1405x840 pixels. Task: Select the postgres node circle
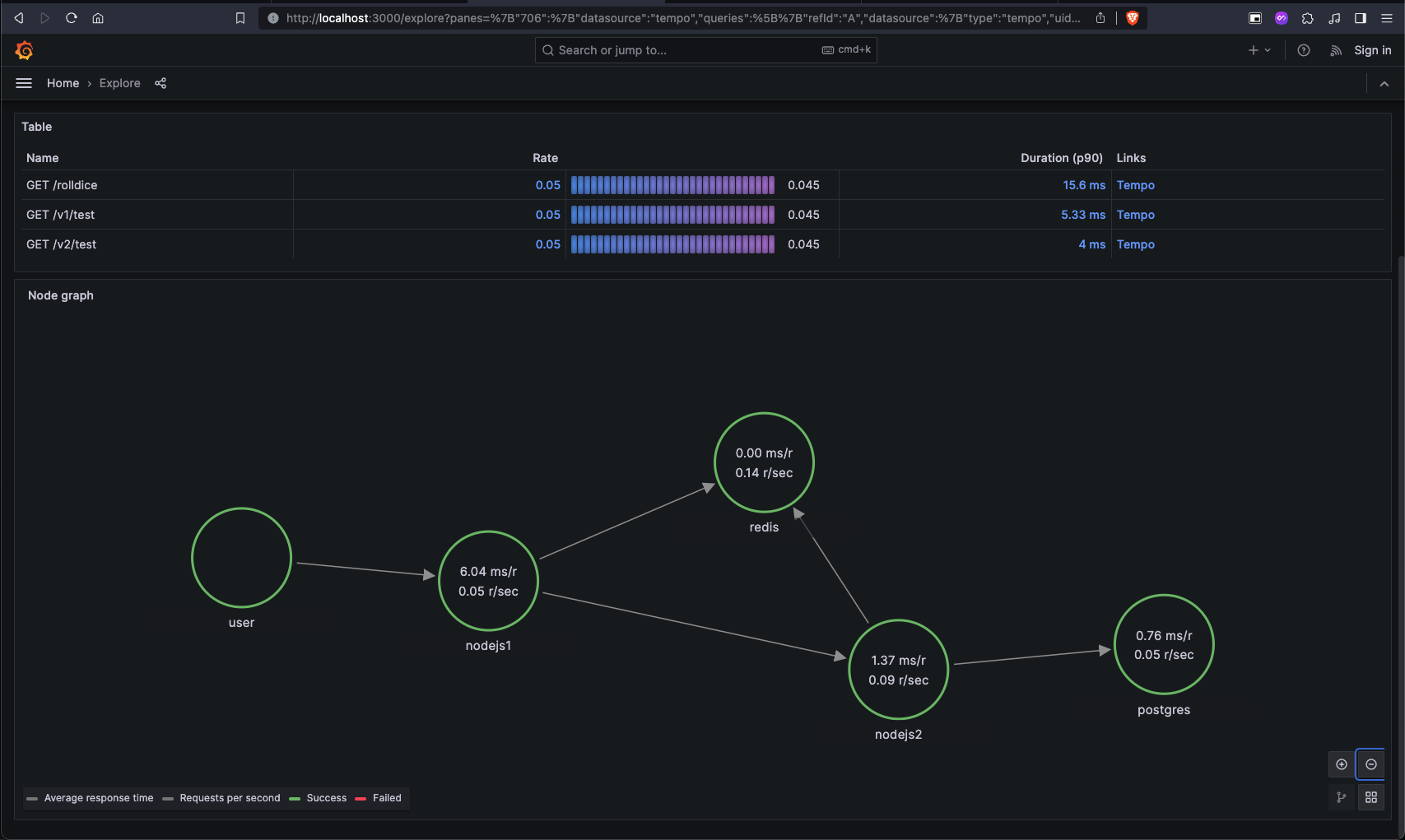coord(1164,645)
